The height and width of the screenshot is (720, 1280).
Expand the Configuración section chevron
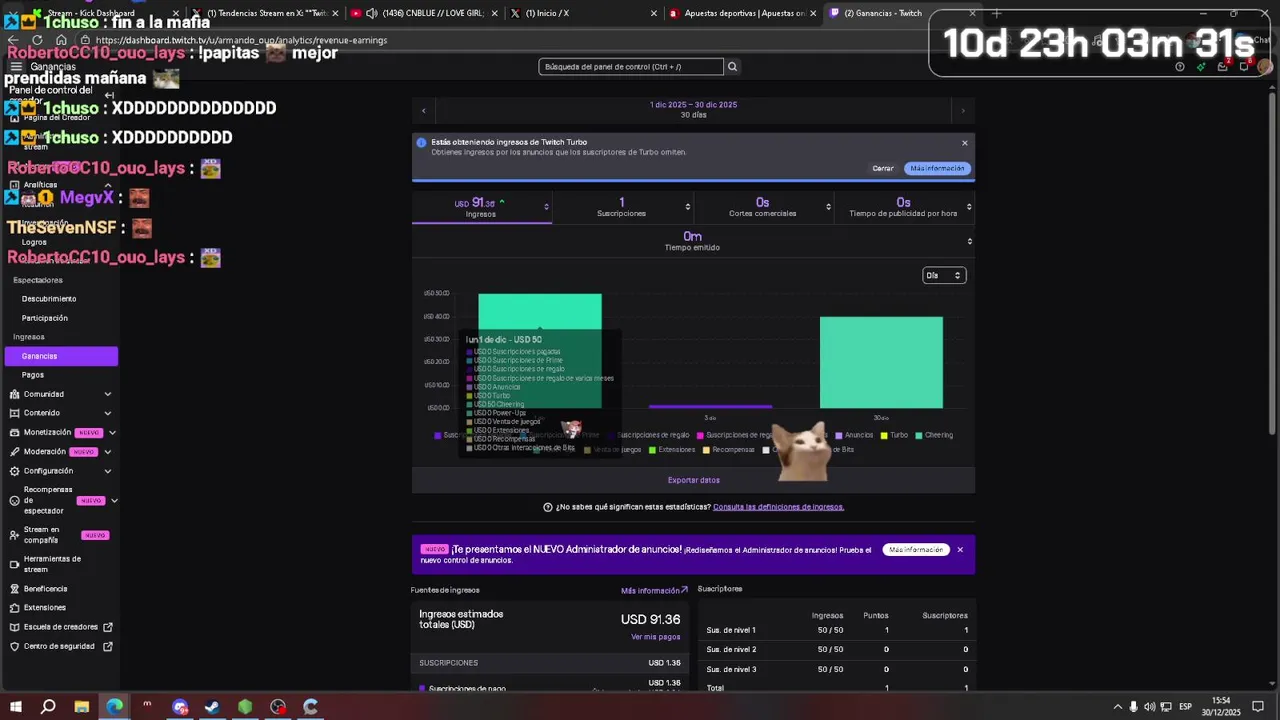pyautogui.click(x=108, y=471)
